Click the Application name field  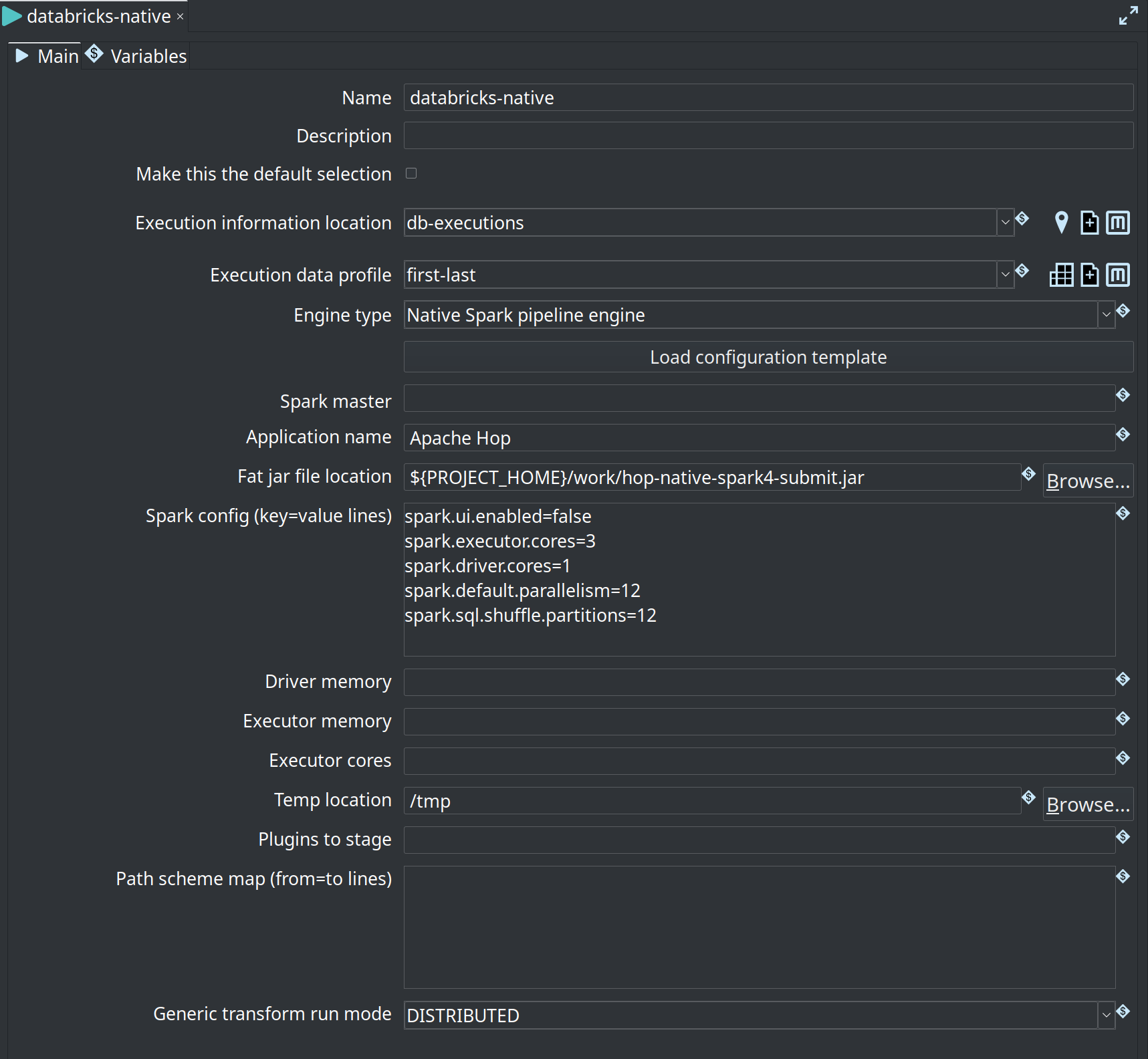(759, 438)
